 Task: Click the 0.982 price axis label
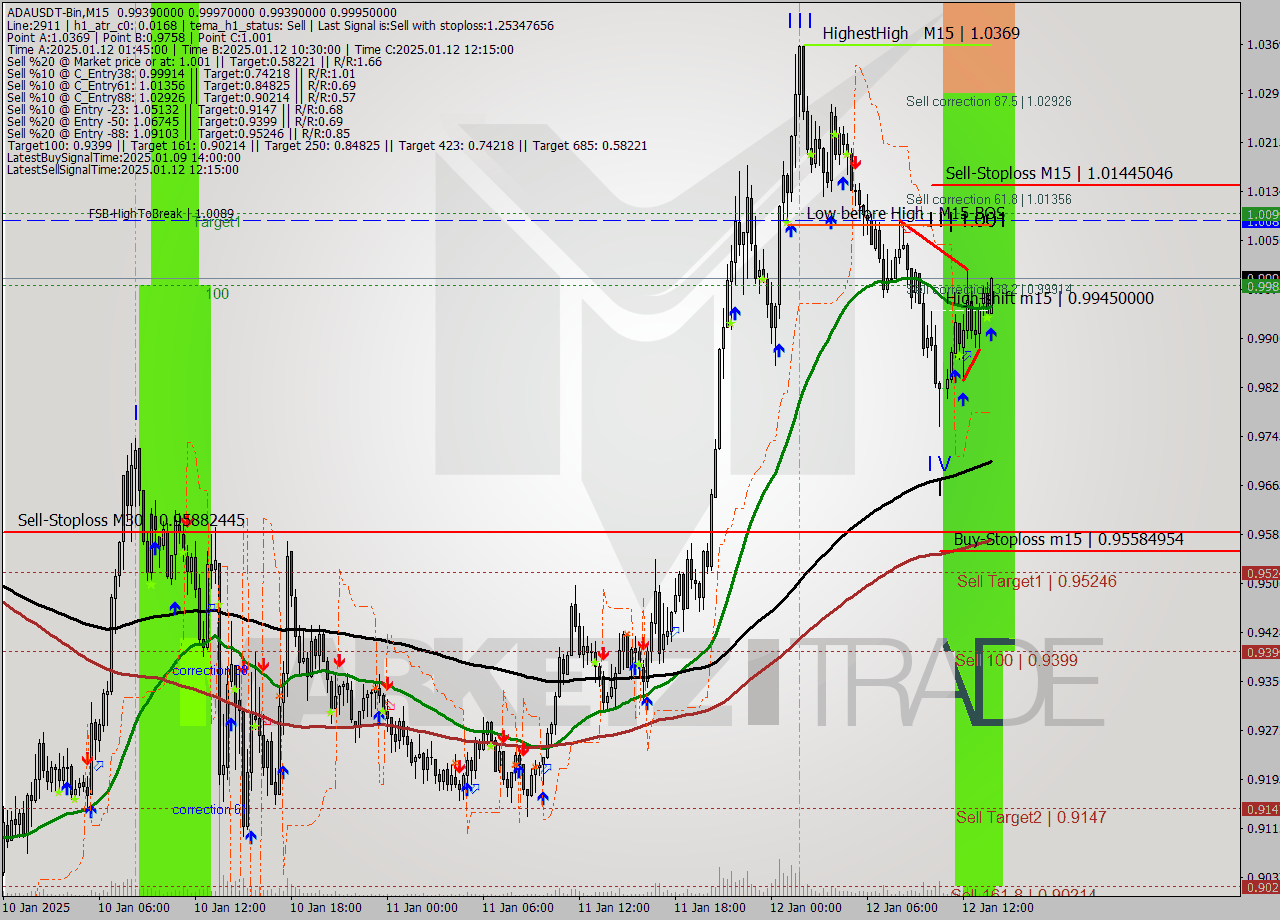pyautogui.click(x=1262, y=387)
